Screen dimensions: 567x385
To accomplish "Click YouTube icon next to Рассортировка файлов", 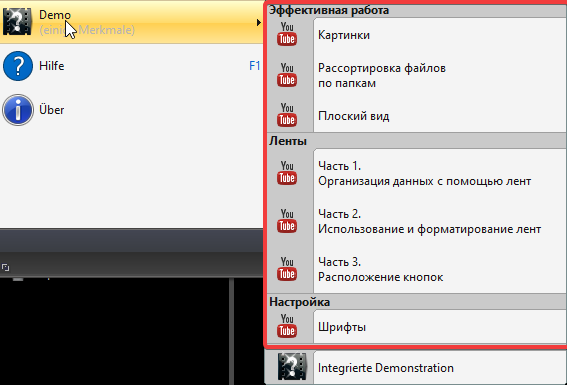I will pos(287,75).
